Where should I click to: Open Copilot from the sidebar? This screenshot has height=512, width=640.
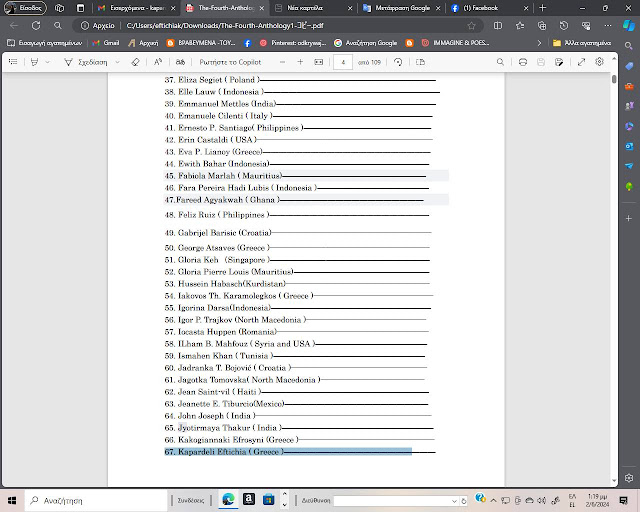pyautogui.click(x=629, y=25)
